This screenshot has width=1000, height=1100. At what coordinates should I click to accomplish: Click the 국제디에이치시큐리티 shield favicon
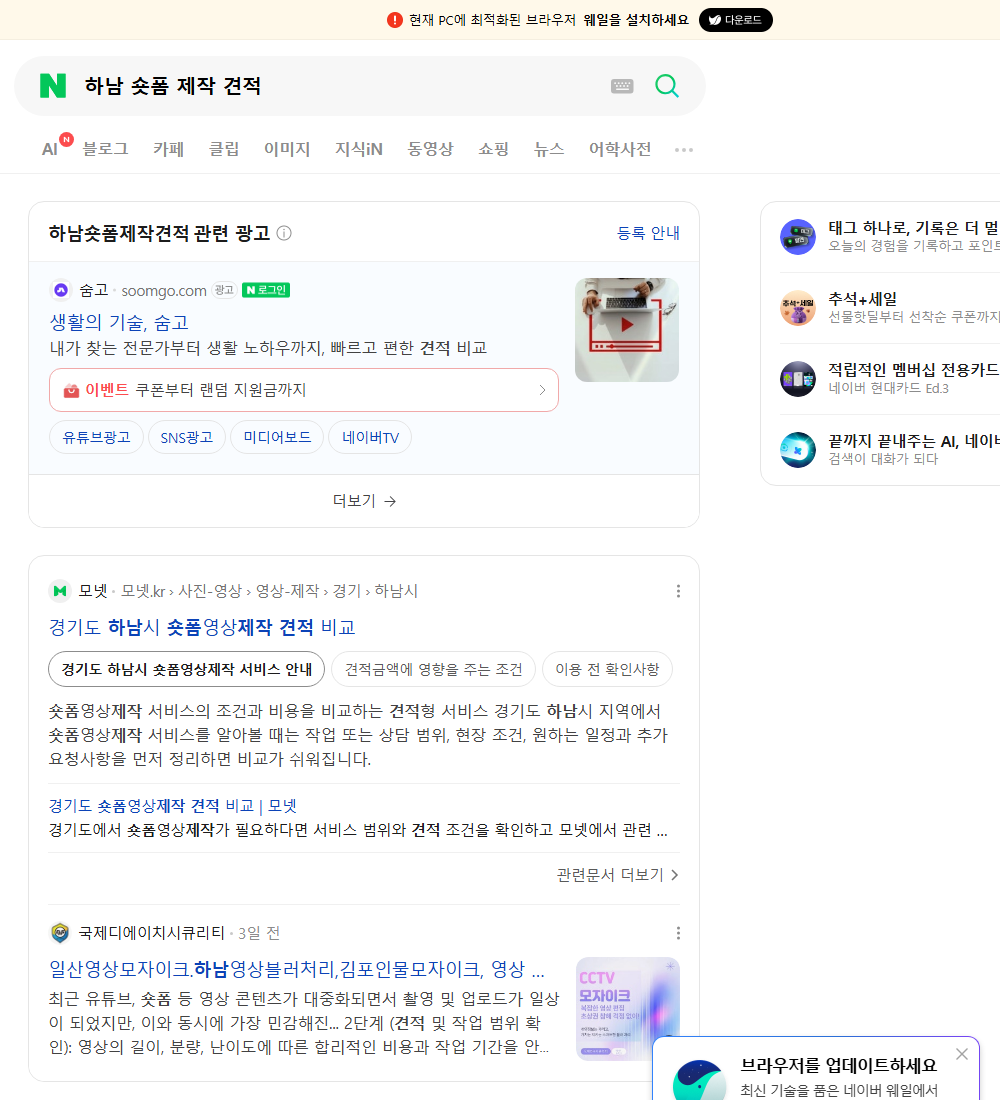pyautogui.click(x=60, y=933)
